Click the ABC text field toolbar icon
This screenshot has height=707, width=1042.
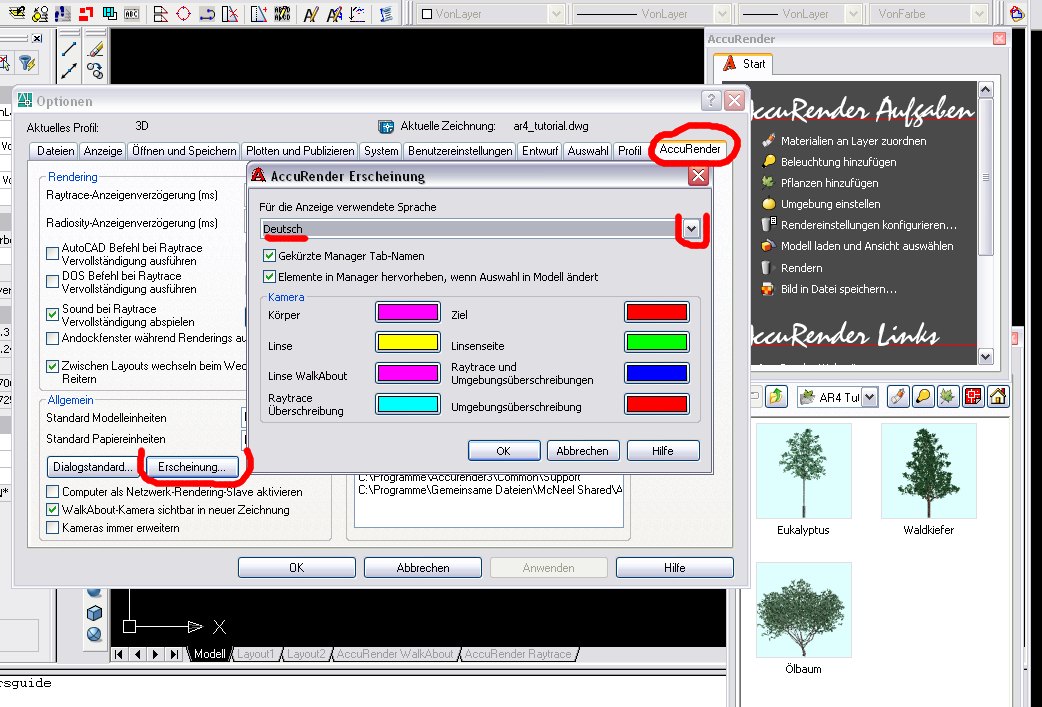tap(132, 13)
